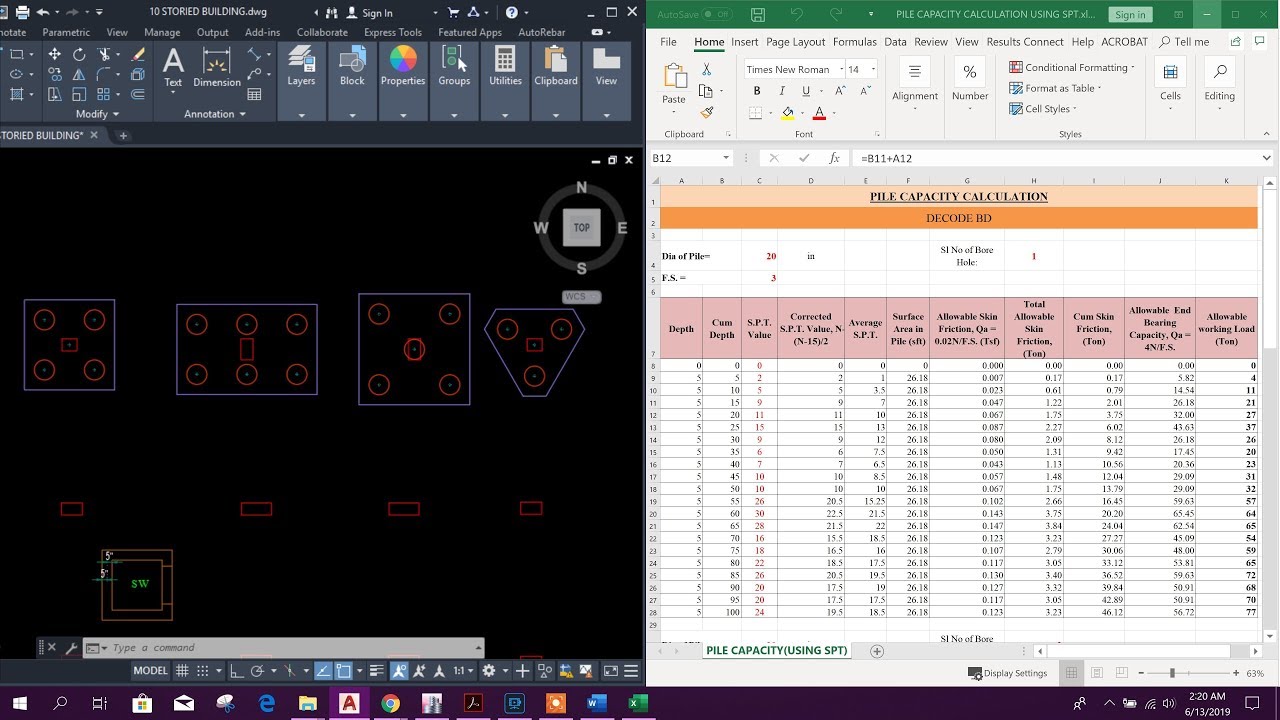Open Display Settings in Excel status bar
The image size is (1280, 720).
point(1008,673)
